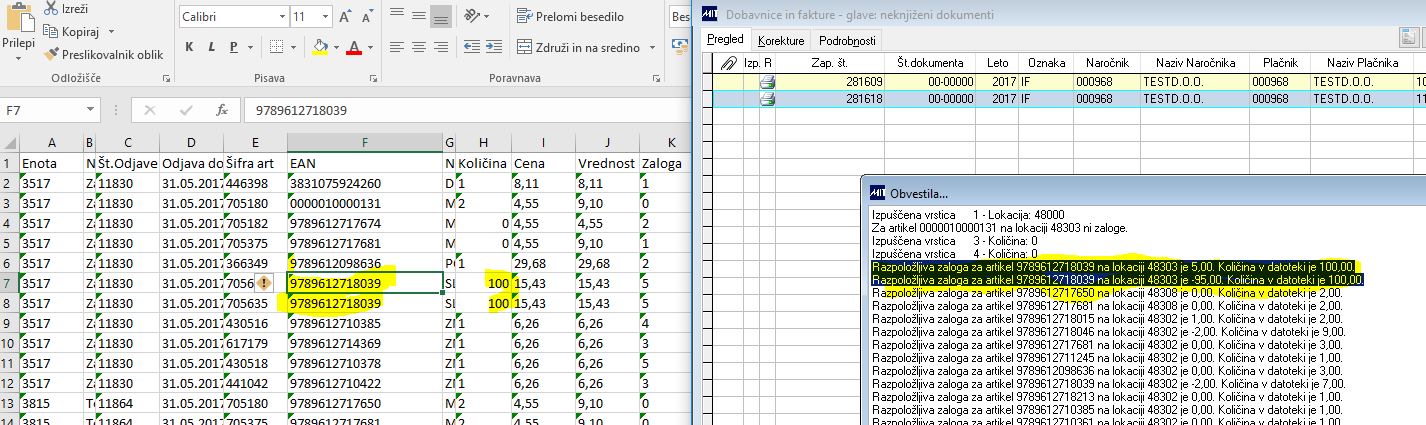This screenshot has height=425, width=1426.
Task: Toggle Prelomi besedilo text wrapping
Action: (x=571, y=17)
